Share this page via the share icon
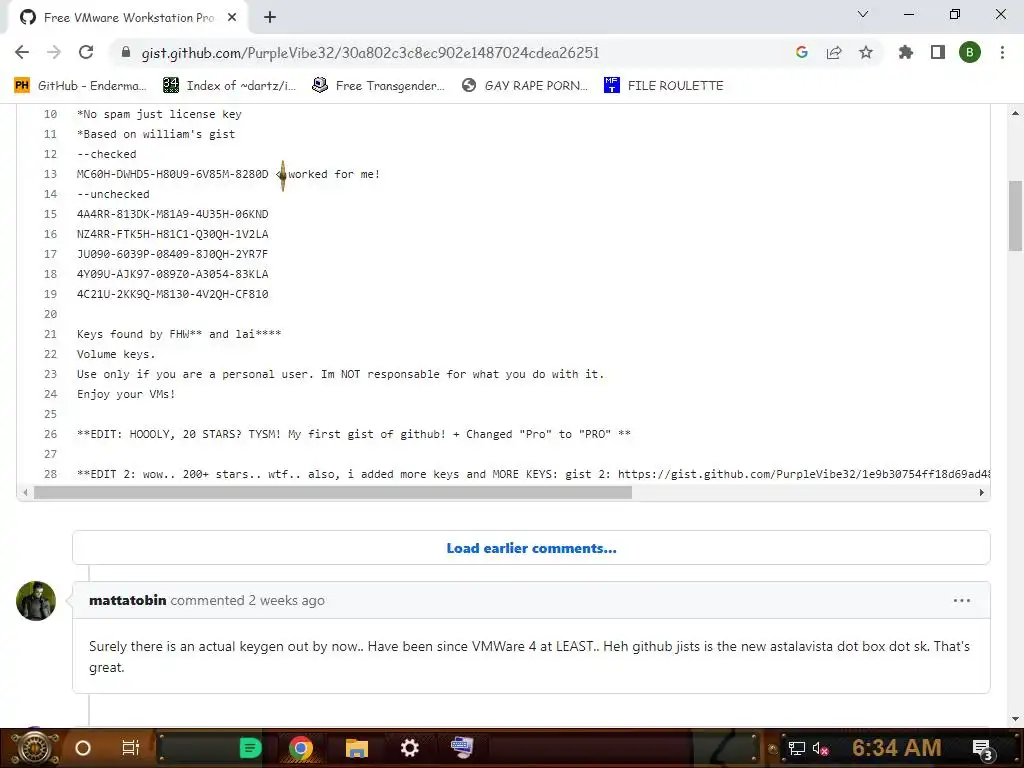Image resolution: width=1024 pixels, height=768 pixels. [x=834, y=52]
